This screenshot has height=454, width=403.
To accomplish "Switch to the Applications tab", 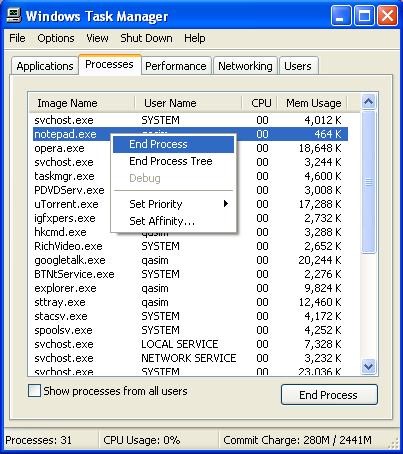I will [x=45, y=66].
